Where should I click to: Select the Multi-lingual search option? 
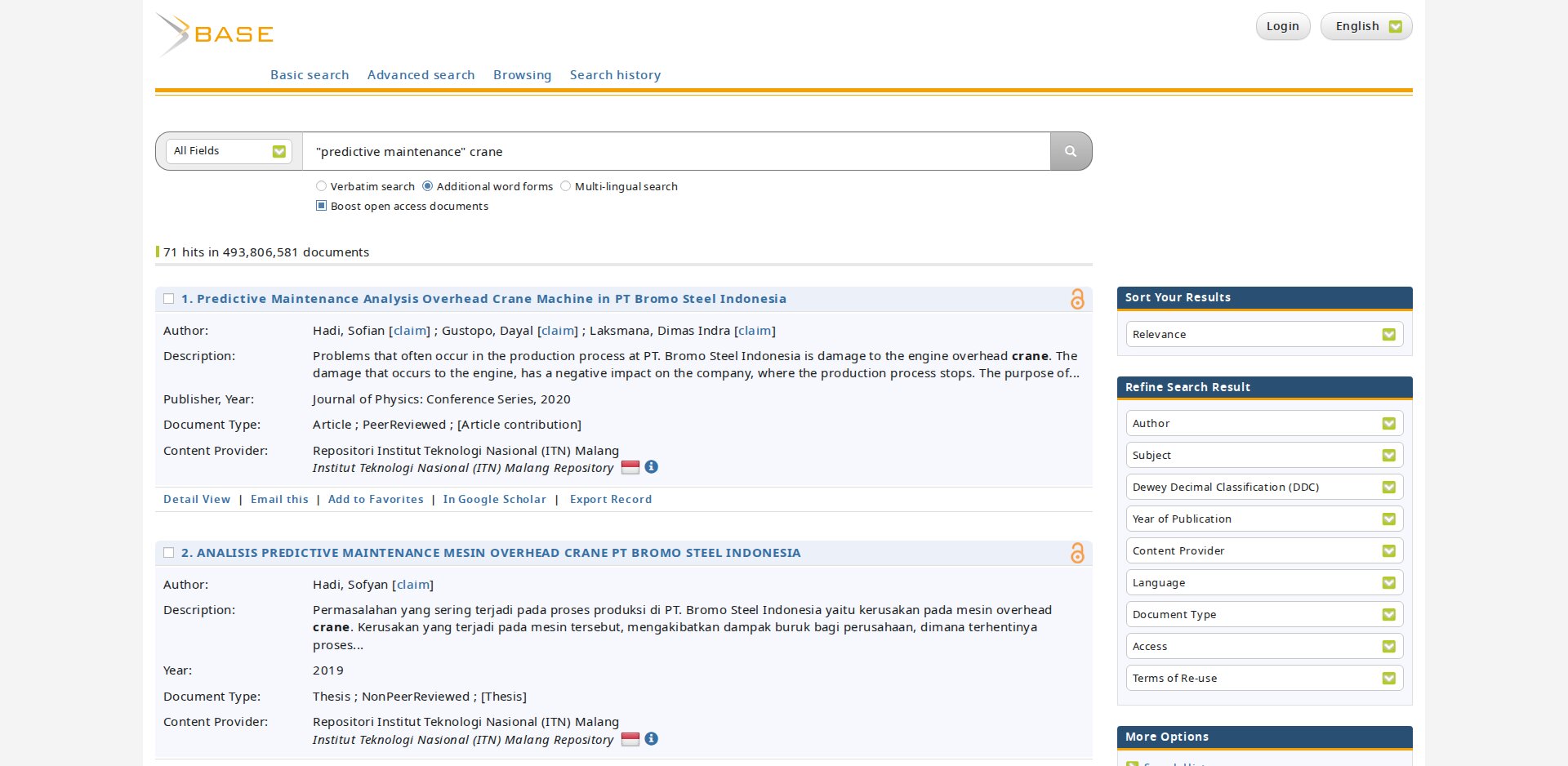565,186
